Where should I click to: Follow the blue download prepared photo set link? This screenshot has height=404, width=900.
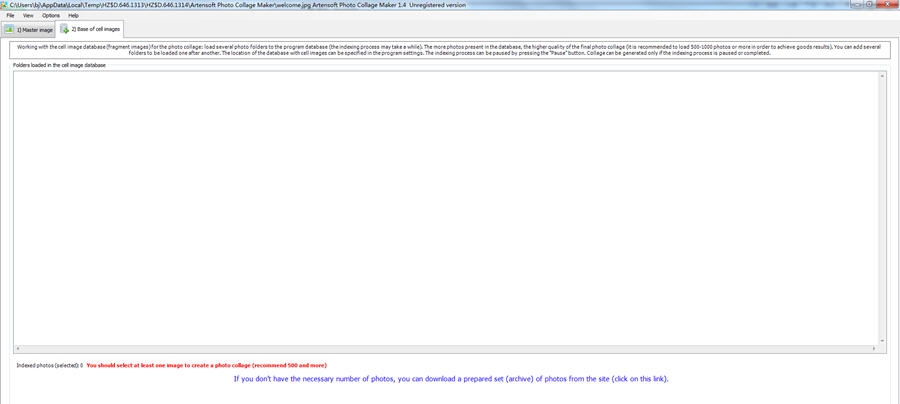(451, 379)
